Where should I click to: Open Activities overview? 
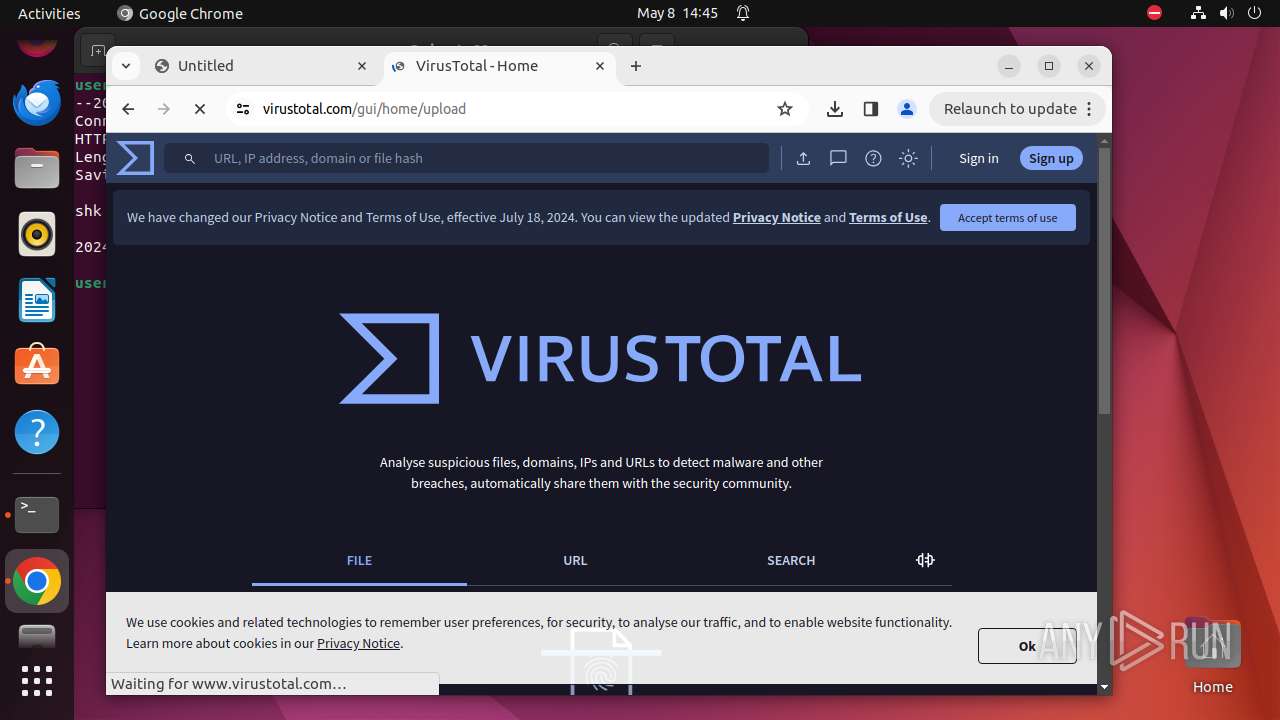point(49,13)
